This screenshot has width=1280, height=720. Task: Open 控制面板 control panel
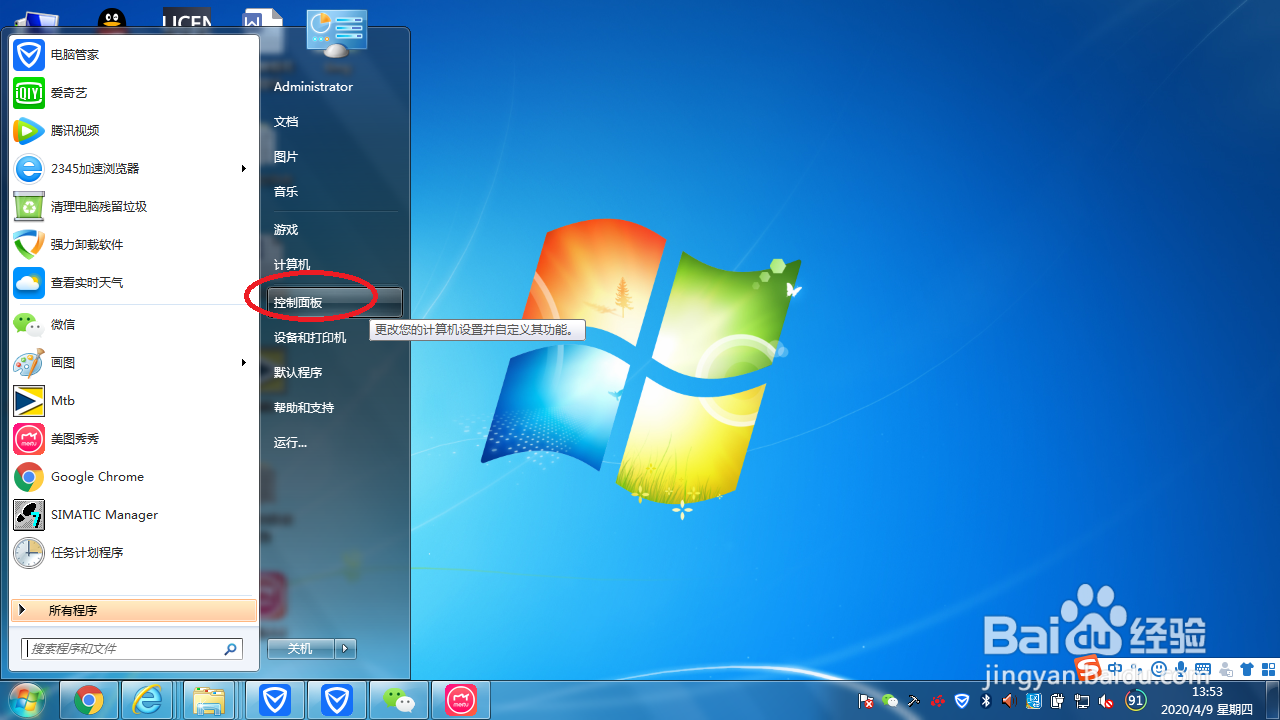point(335,302)
